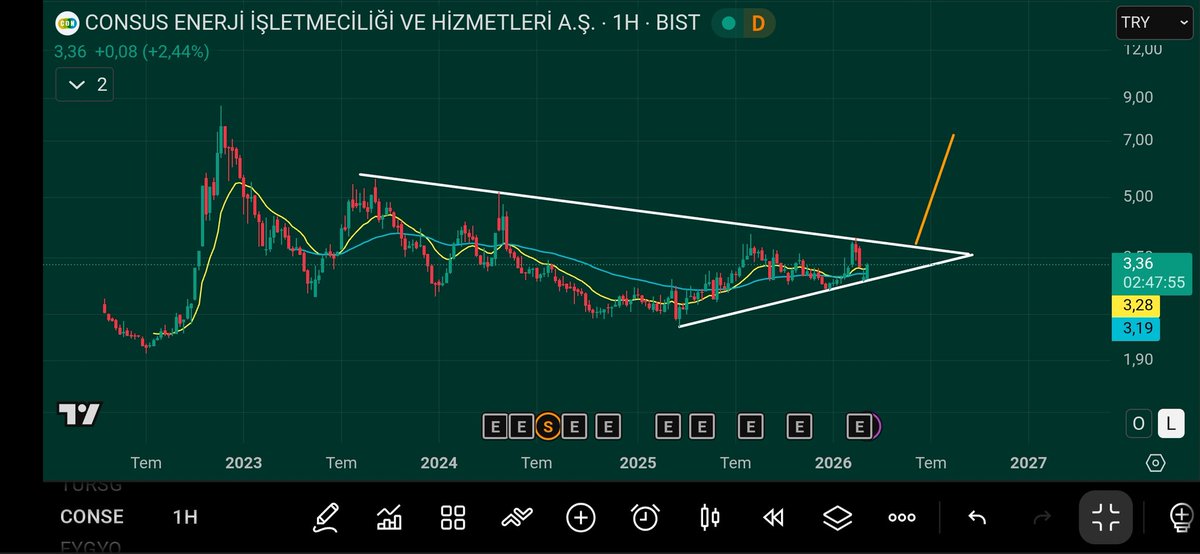Tap the 9,00 price axis label
The height and width of the screenshot is (554, 1200).
click(1138, 97)
